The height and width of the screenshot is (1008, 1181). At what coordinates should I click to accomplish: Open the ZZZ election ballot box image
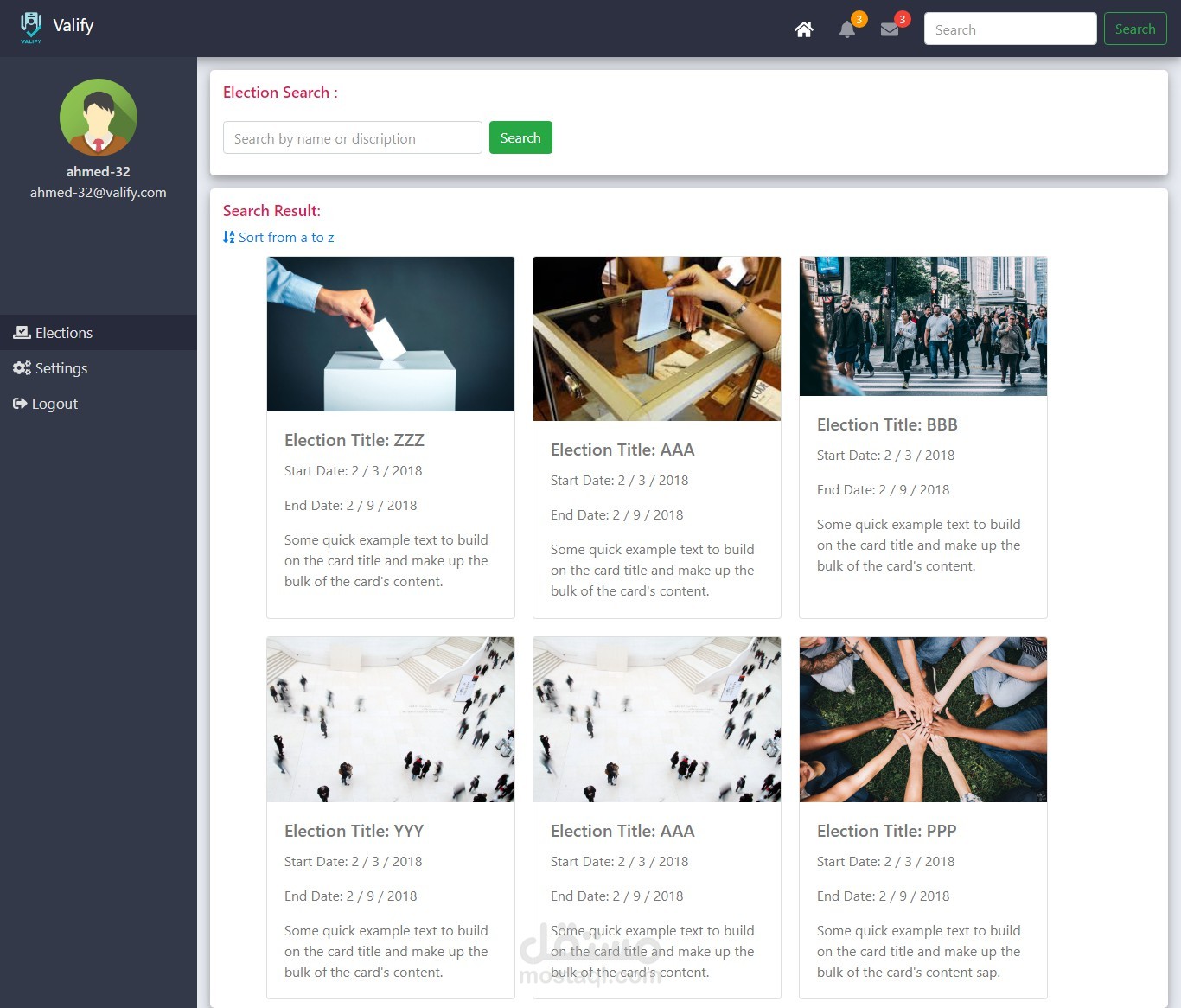(x=391, y=334)
